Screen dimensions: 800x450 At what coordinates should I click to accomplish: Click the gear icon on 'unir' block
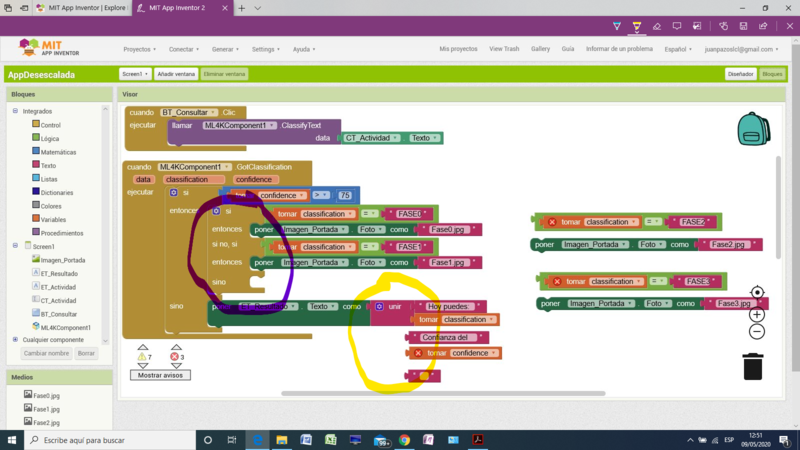pyautogui.click(x=379, y=307)
